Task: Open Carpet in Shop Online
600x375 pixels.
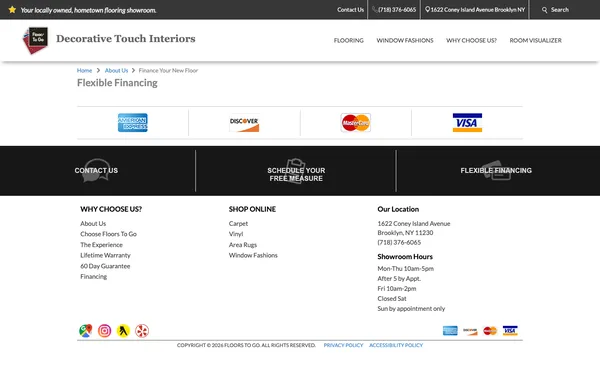Action: pos(238,223)
